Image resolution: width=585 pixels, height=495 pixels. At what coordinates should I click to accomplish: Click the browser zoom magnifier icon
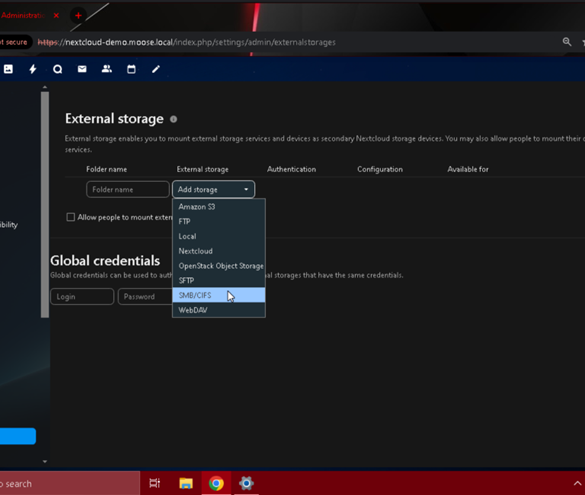(567, 42)
